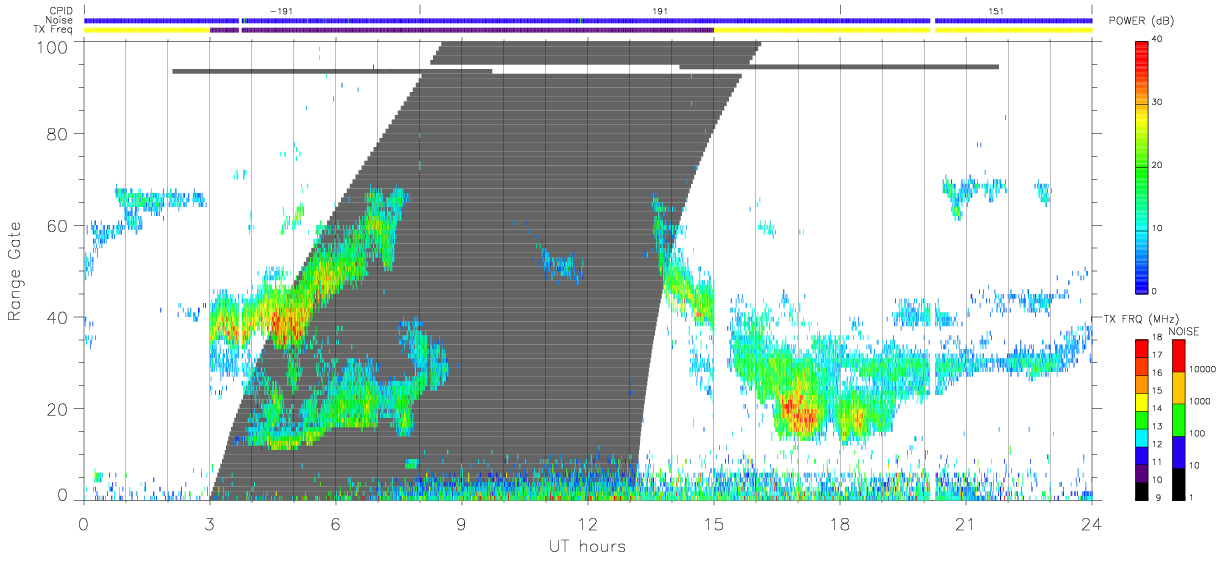The width and height of the screenshot is (1228, 567).
Task: Click the green swatch in the NOISE legend
Action: point(1179,419)
